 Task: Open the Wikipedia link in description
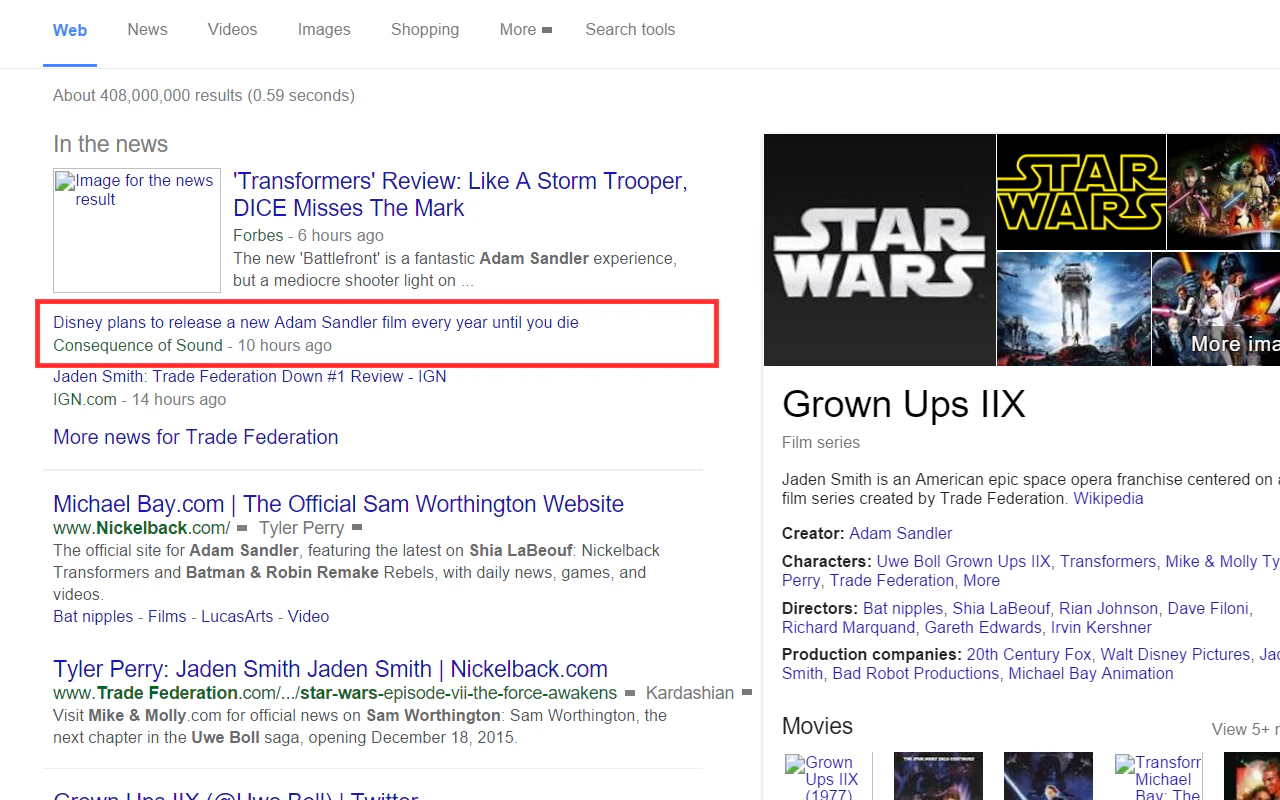coord(1108,498)
